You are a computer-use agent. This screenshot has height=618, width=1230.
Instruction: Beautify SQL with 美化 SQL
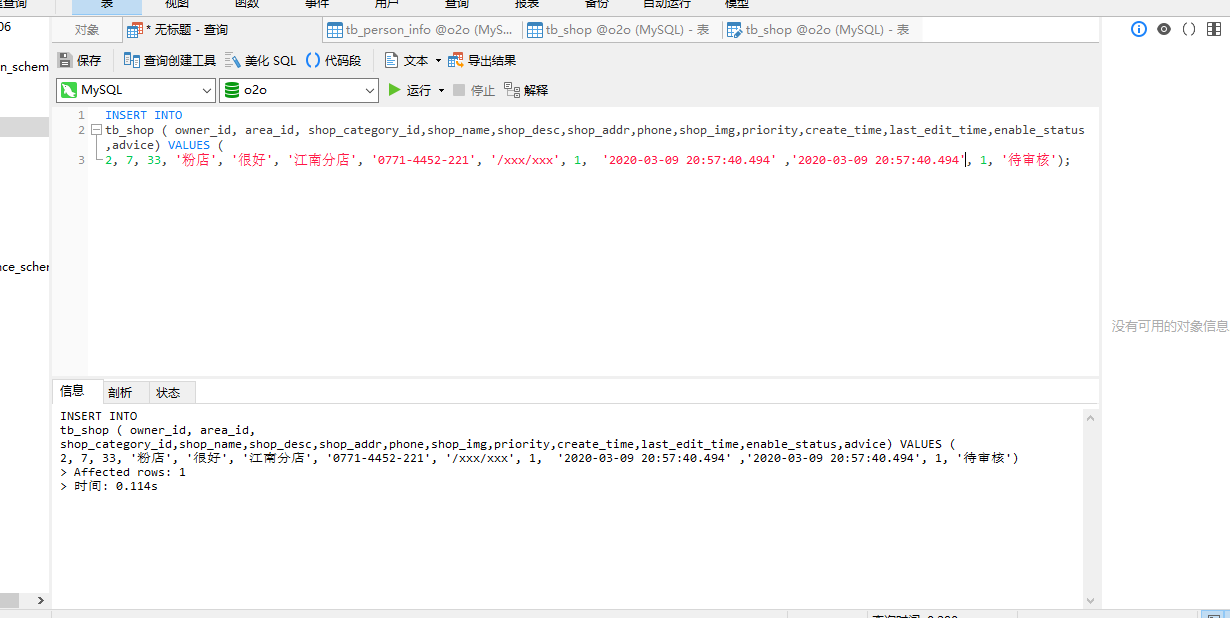(260, 60)
